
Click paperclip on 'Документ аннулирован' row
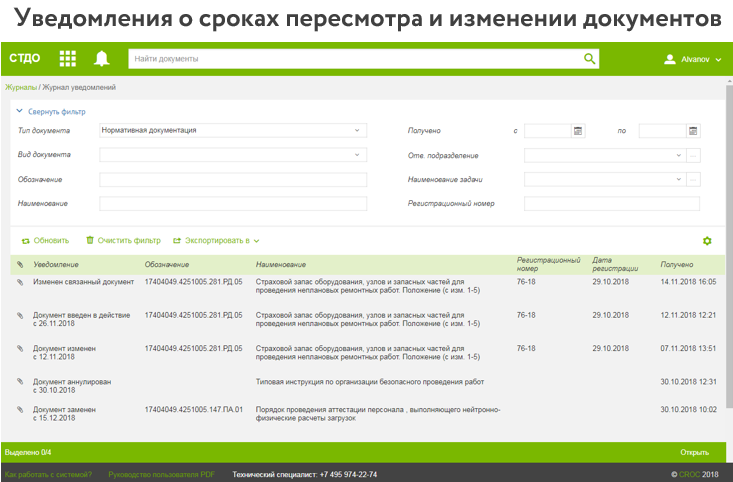[20, 382]
